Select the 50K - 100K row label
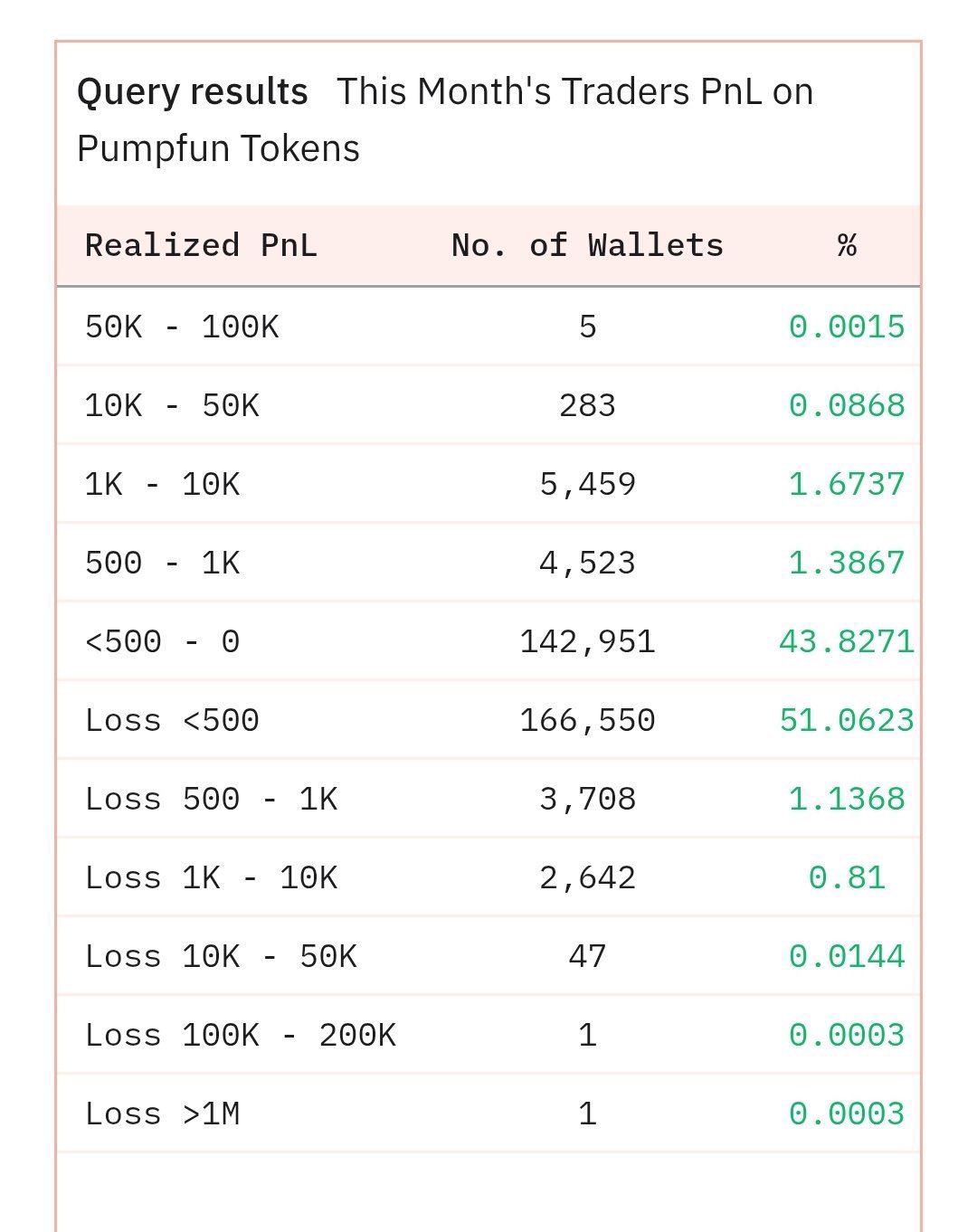The image size is (977, 1232). pyautogui.click(x=182, y=327)
